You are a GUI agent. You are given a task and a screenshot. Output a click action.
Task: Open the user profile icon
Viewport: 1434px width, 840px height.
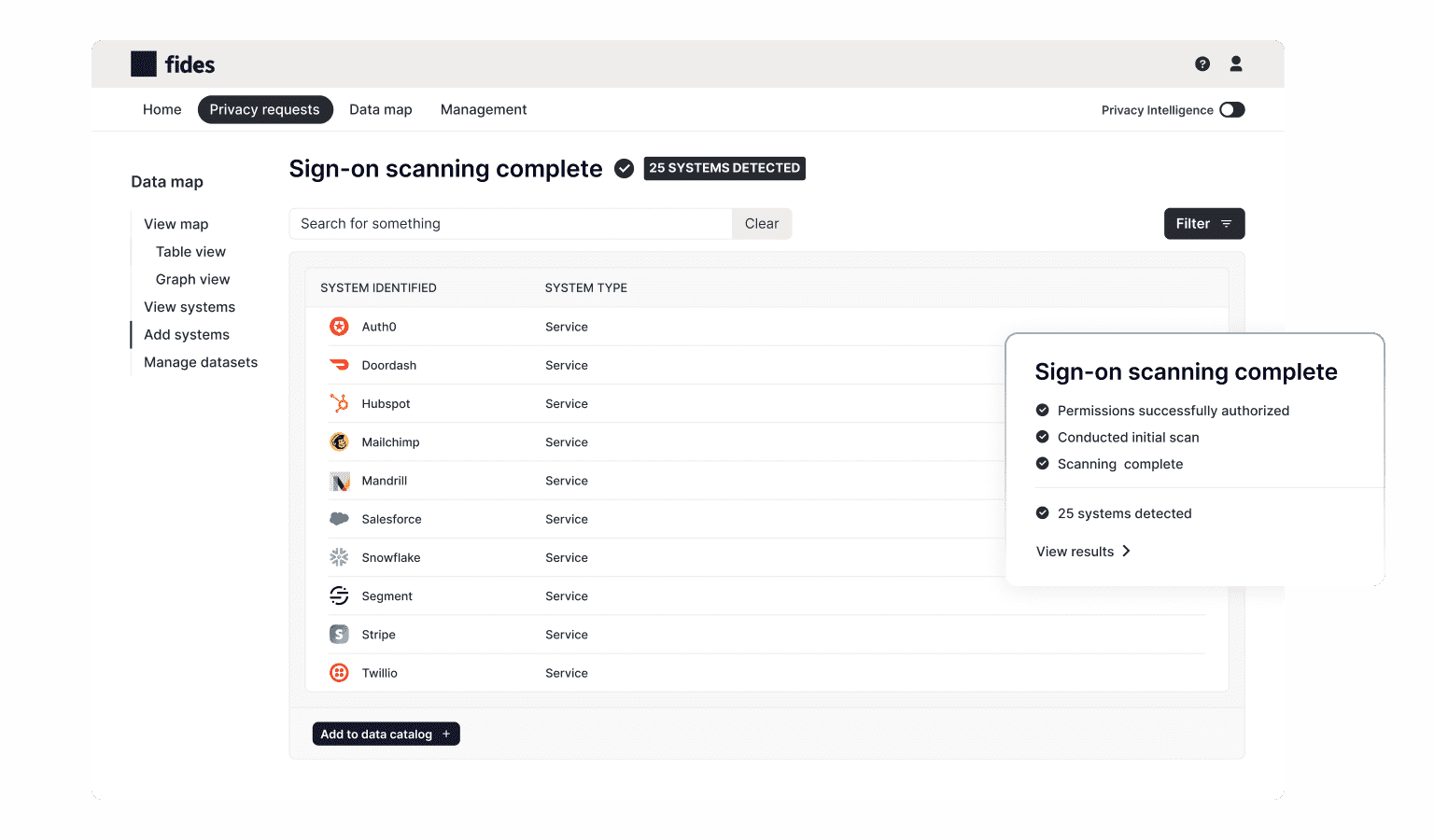click(1236, 63)
